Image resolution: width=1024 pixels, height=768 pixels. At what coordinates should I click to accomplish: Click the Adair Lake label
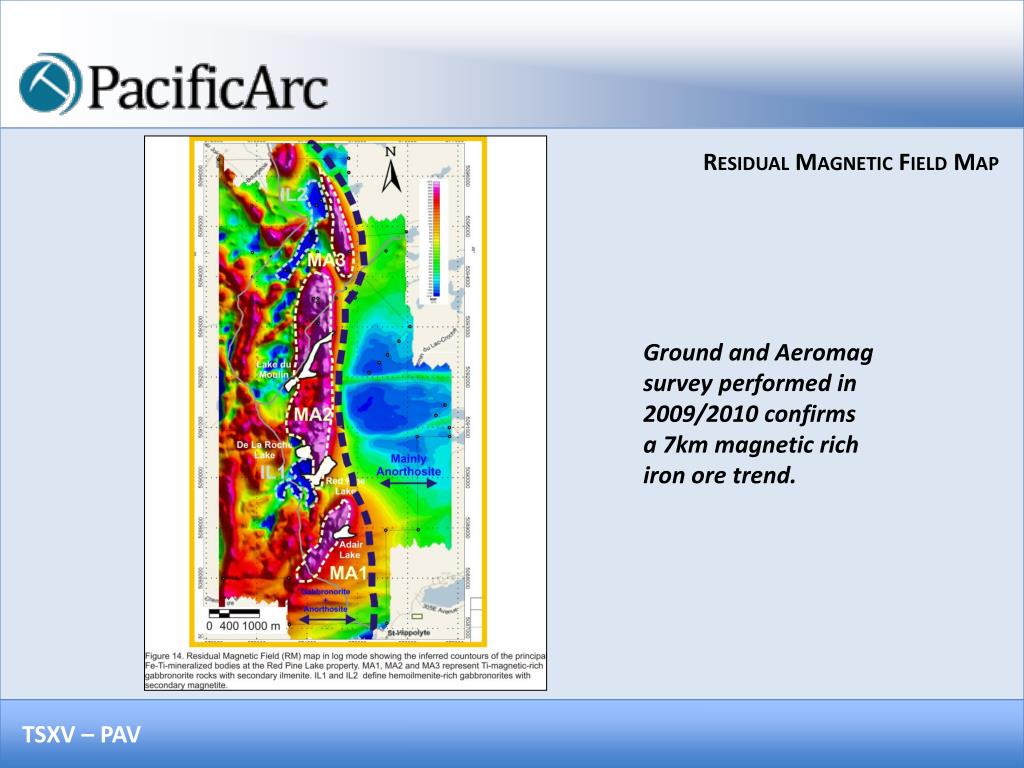coord(350,549)
